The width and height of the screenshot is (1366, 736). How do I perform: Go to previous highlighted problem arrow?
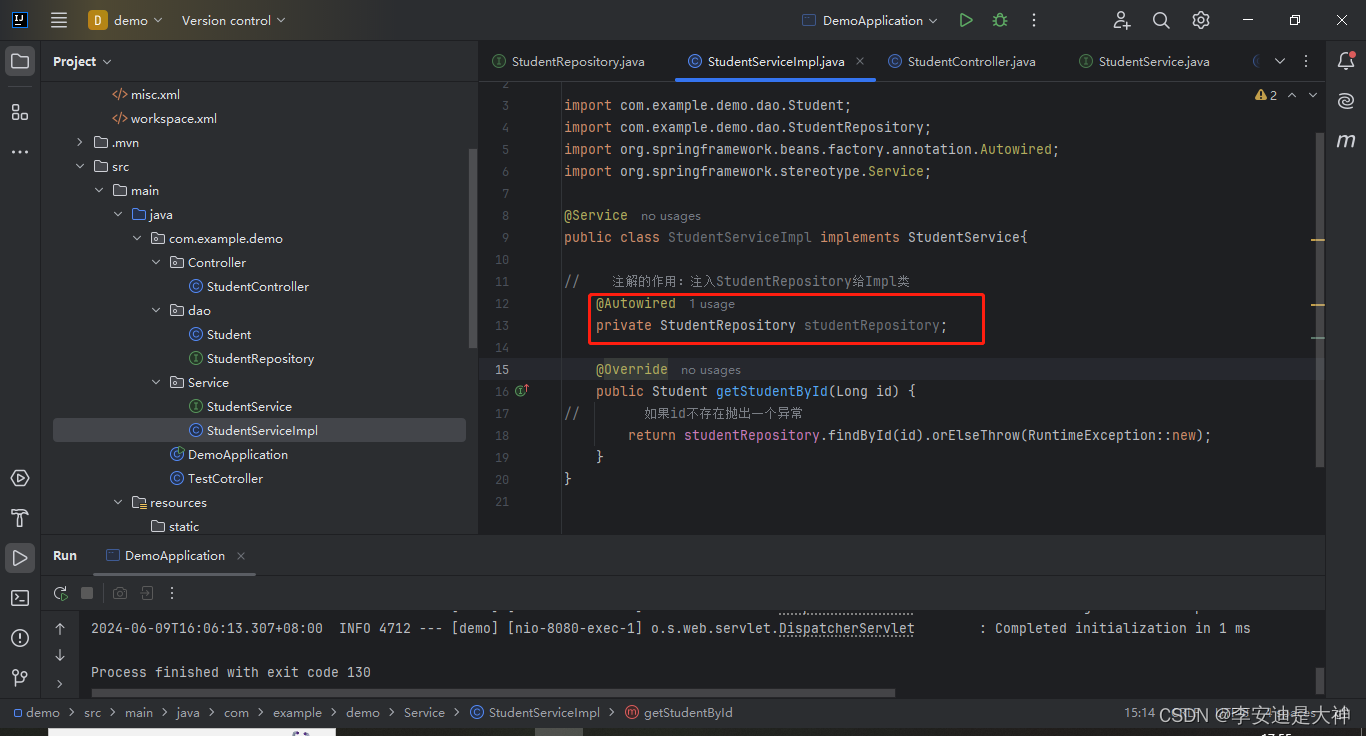tap(1292, 95)
